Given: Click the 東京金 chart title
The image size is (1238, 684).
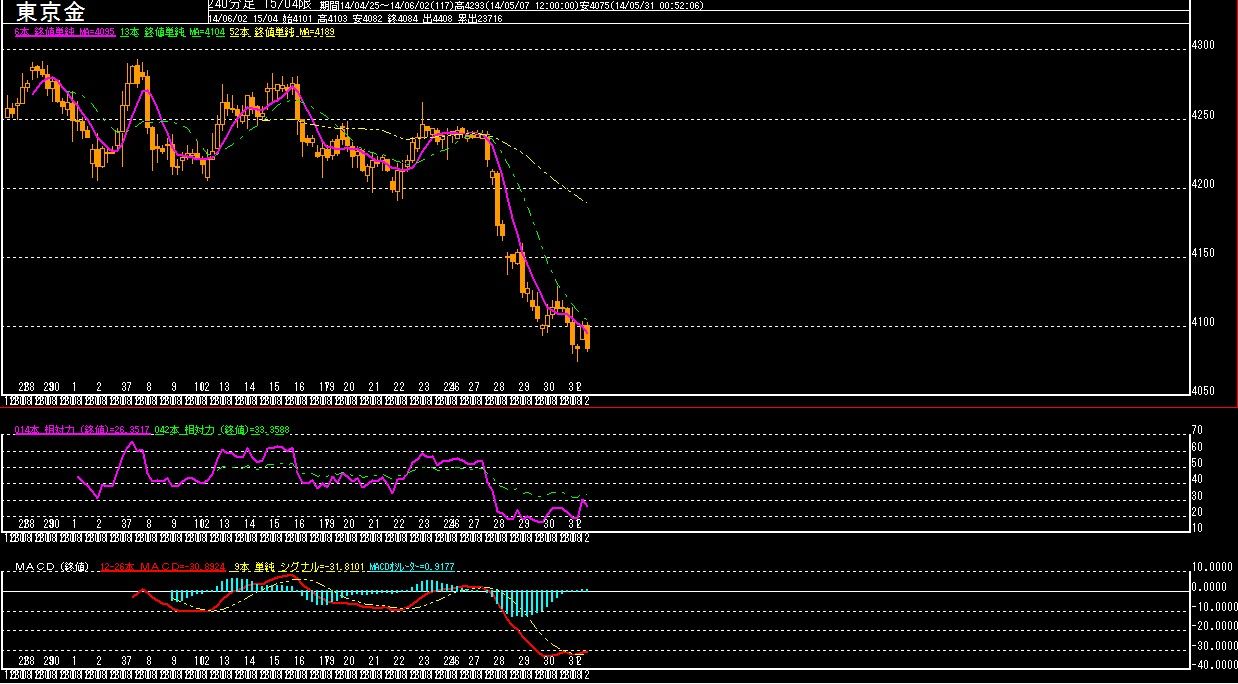Looking at the screenshot, I should (x=50, y=12).
